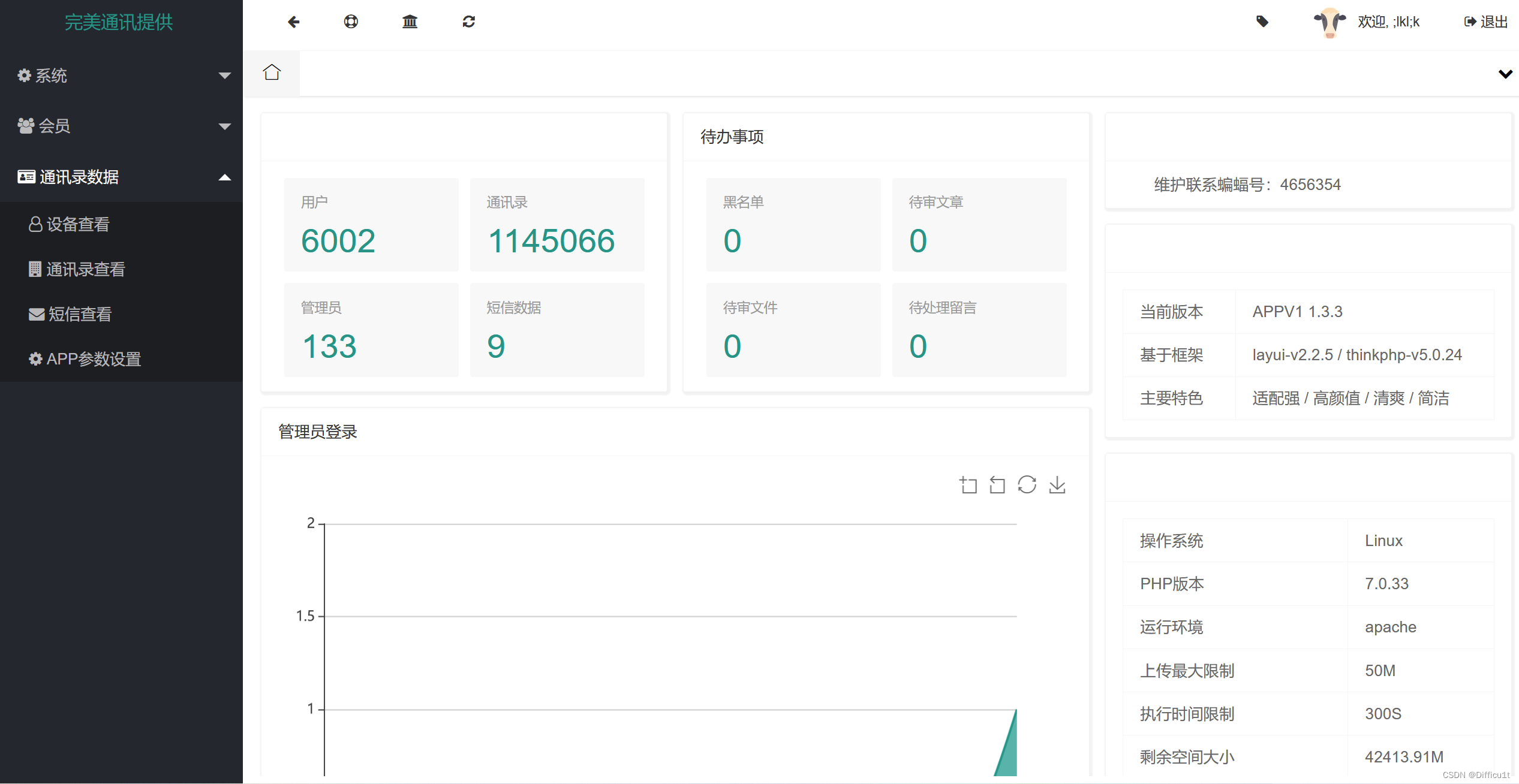
Task: Open 短信查看 in the sidebar
Action: tap(79, 314)
